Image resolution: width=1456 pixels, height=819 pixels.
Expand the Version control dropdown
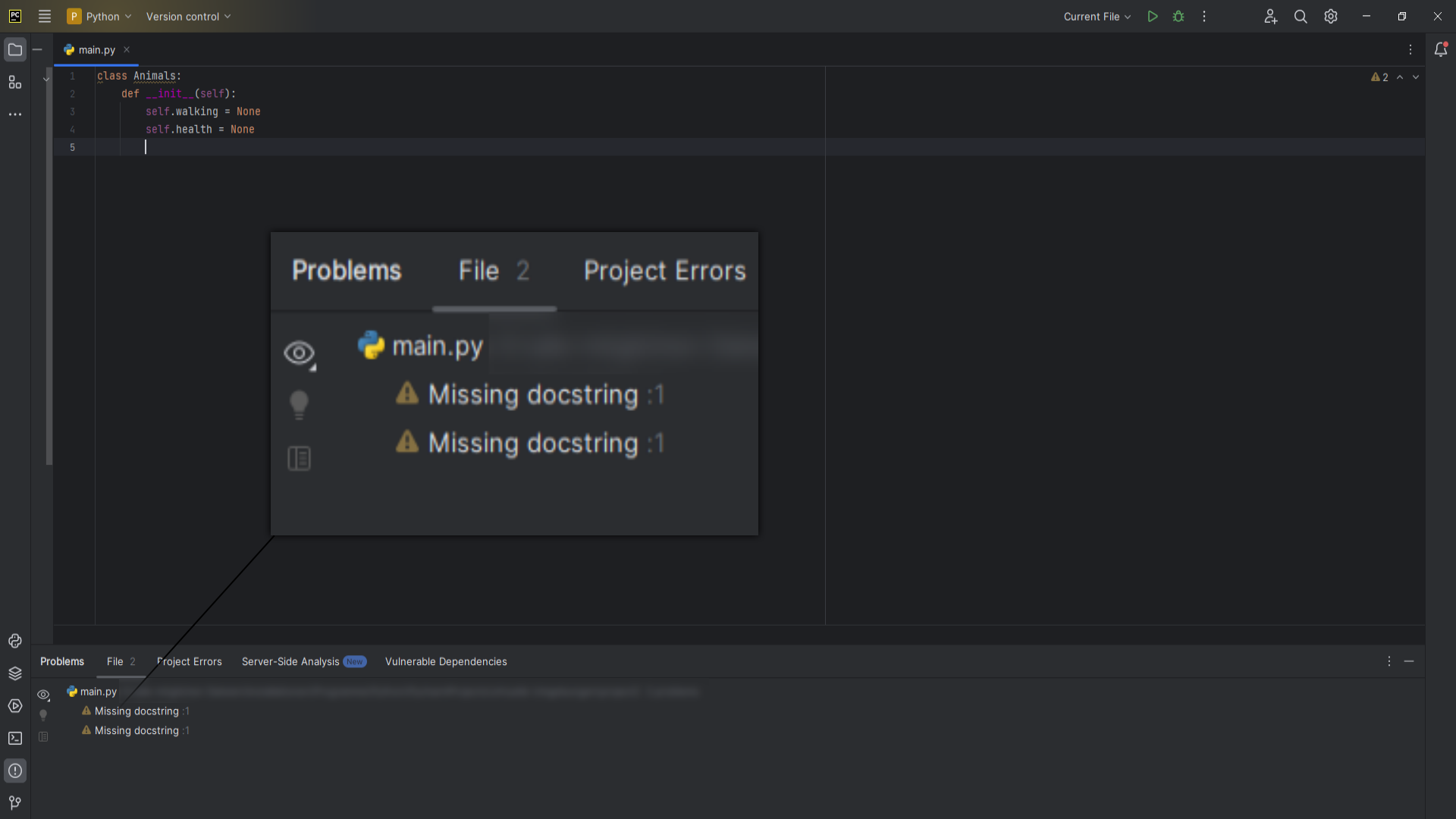pyautogui.click(x=188, y=17)
